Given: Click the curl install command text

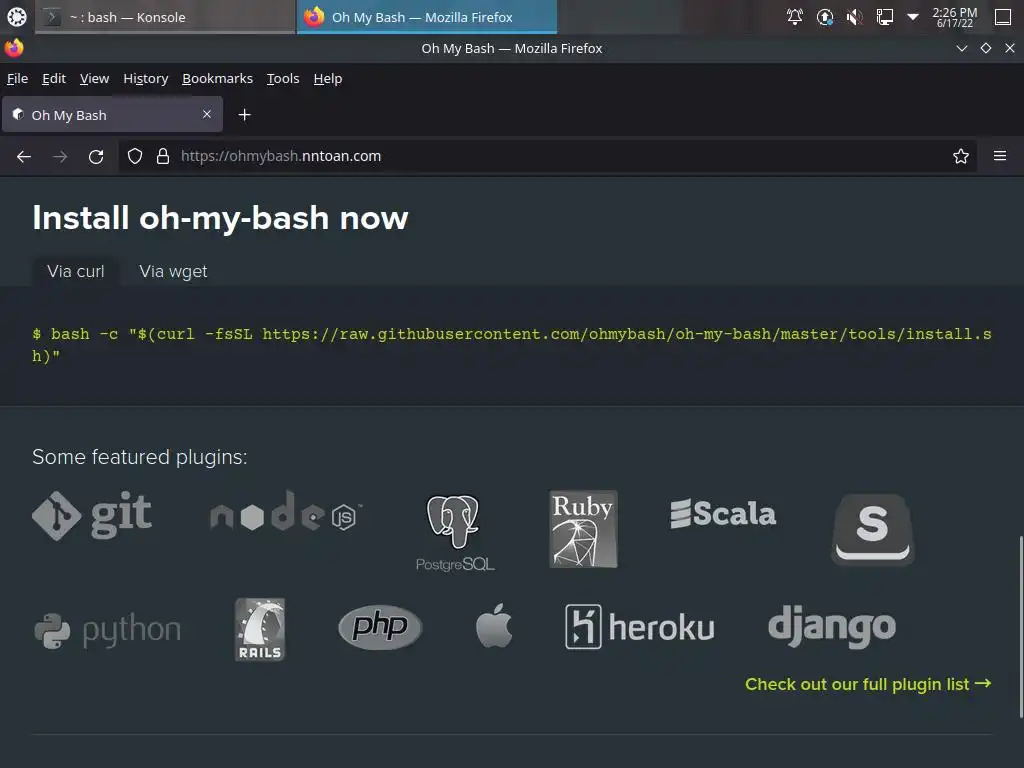Looking at the screenshot, I should pos(512,345).
